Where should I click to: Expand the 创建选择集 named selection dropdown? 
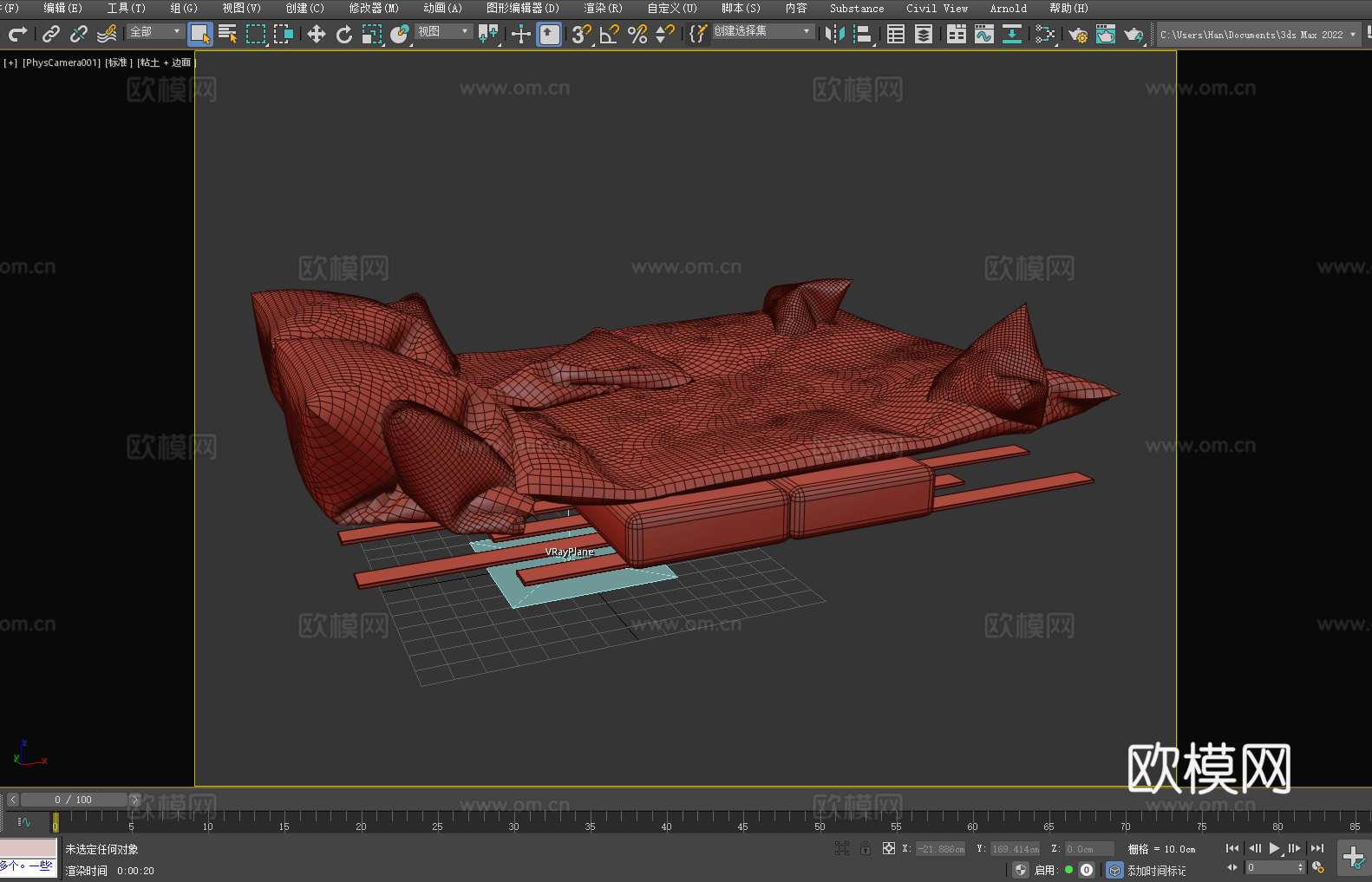click(x=762, y=31)
